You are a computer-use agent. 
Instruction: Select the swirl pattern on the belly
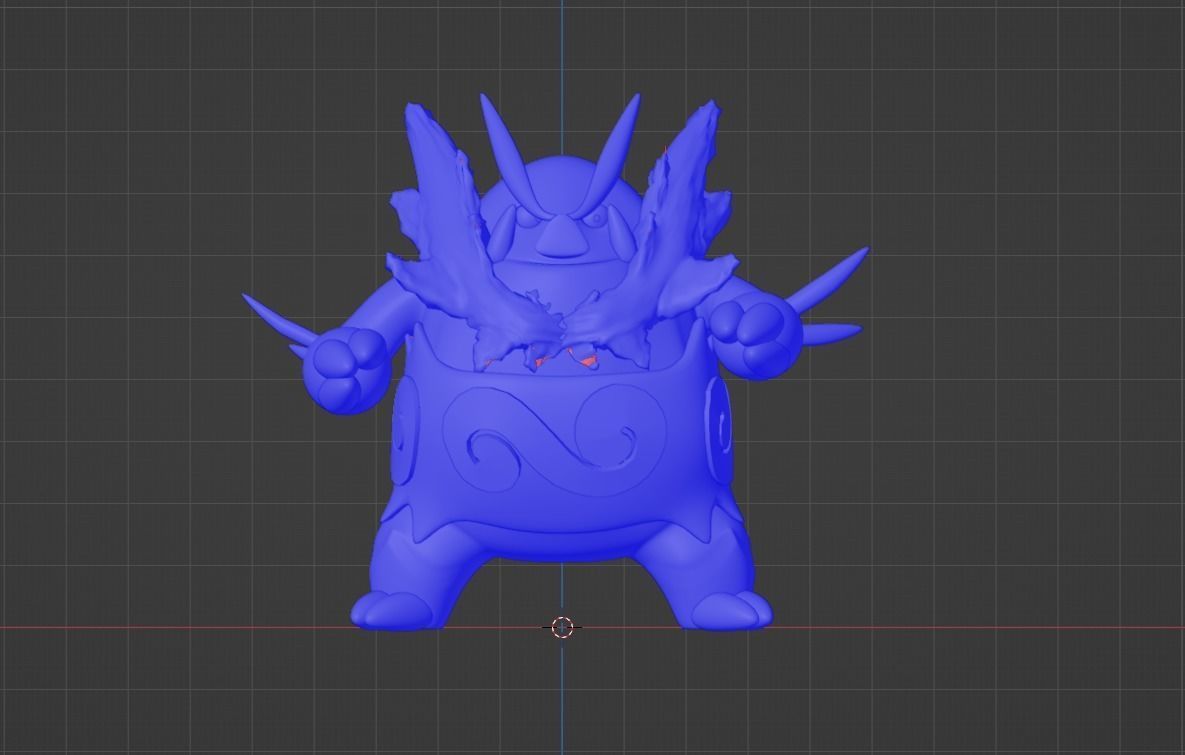(x=560, y=440)
